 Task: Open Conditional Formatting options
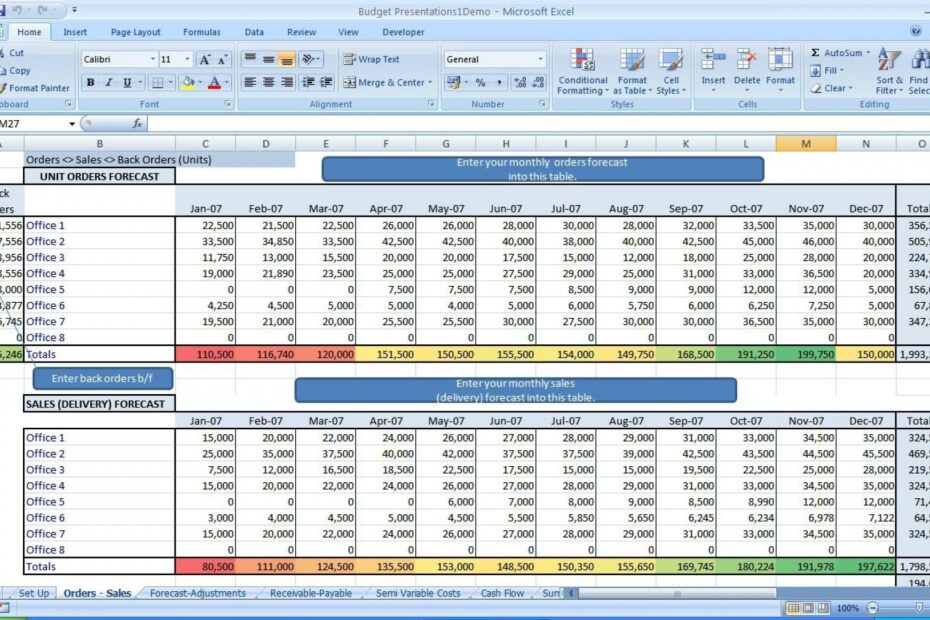click(x=582, y=68)
